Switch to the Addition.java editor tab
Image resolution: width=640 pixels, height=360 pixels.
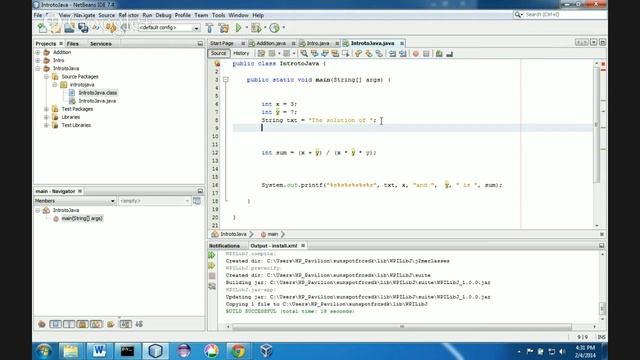(271, 43)
